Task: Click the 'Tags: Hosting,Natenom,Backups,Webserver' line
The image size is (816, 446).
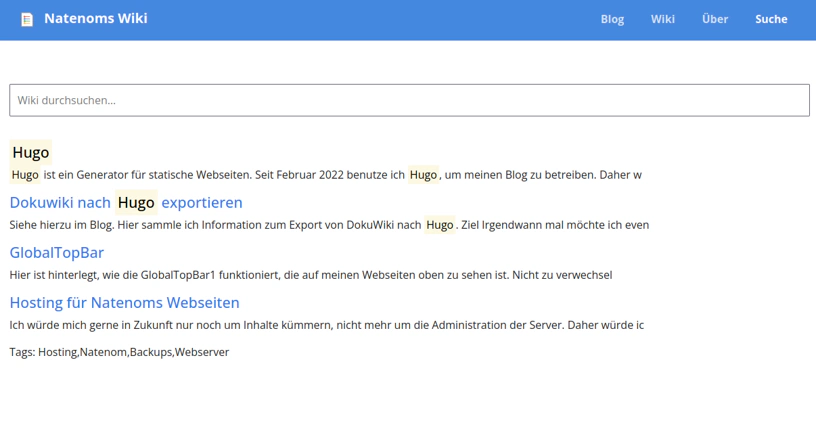Action: (119, 352)
